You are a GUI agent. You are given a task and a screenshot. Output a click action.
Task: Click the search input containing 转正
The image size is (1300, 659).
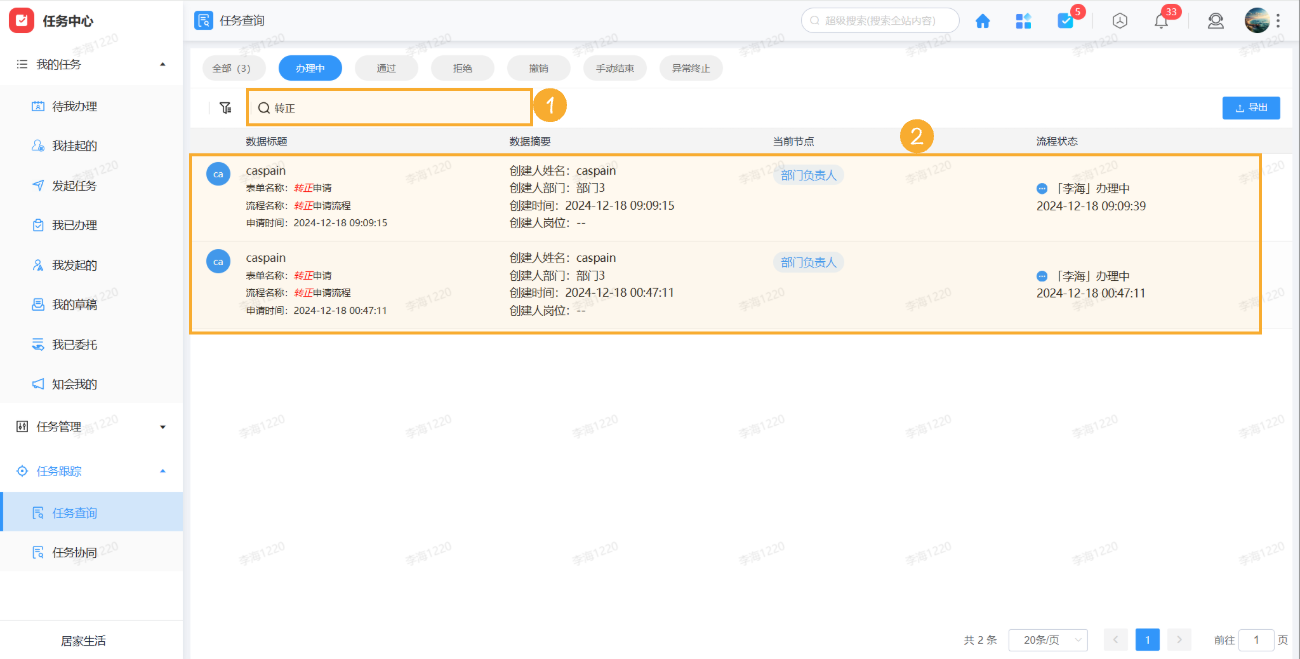click(x=389, y=106)
